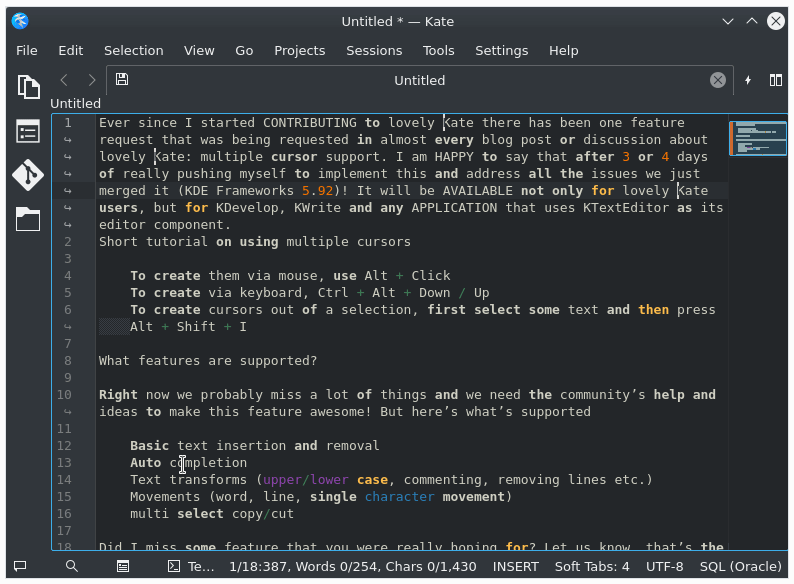Click the split view icon
The width and height of the screenshot is (794, 584).
tap(775, 80)
